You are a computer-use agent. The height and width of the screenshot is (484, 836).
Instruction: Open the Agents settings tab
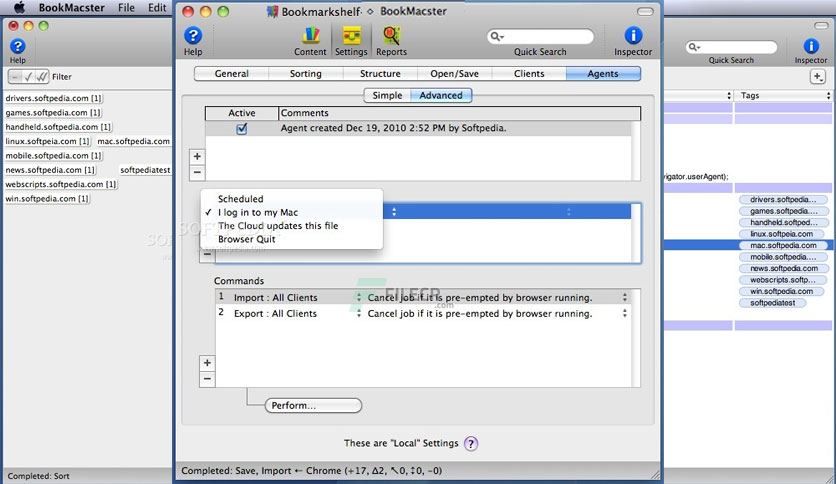(603, 74)
